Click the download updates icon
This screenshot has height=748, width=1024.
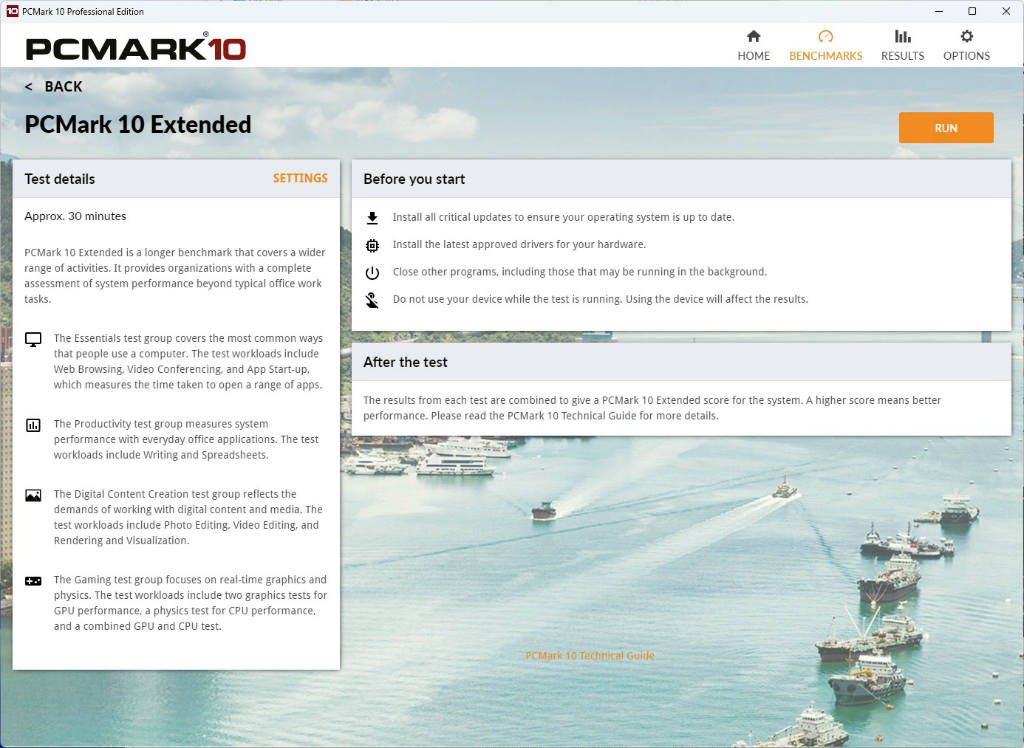[x=372, y=218]
